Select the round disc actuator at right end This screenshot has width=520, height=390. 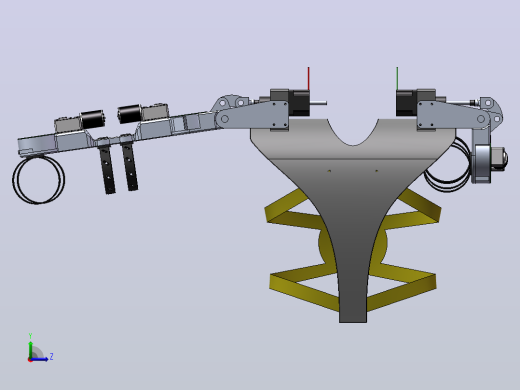click(x=482, y=163)
